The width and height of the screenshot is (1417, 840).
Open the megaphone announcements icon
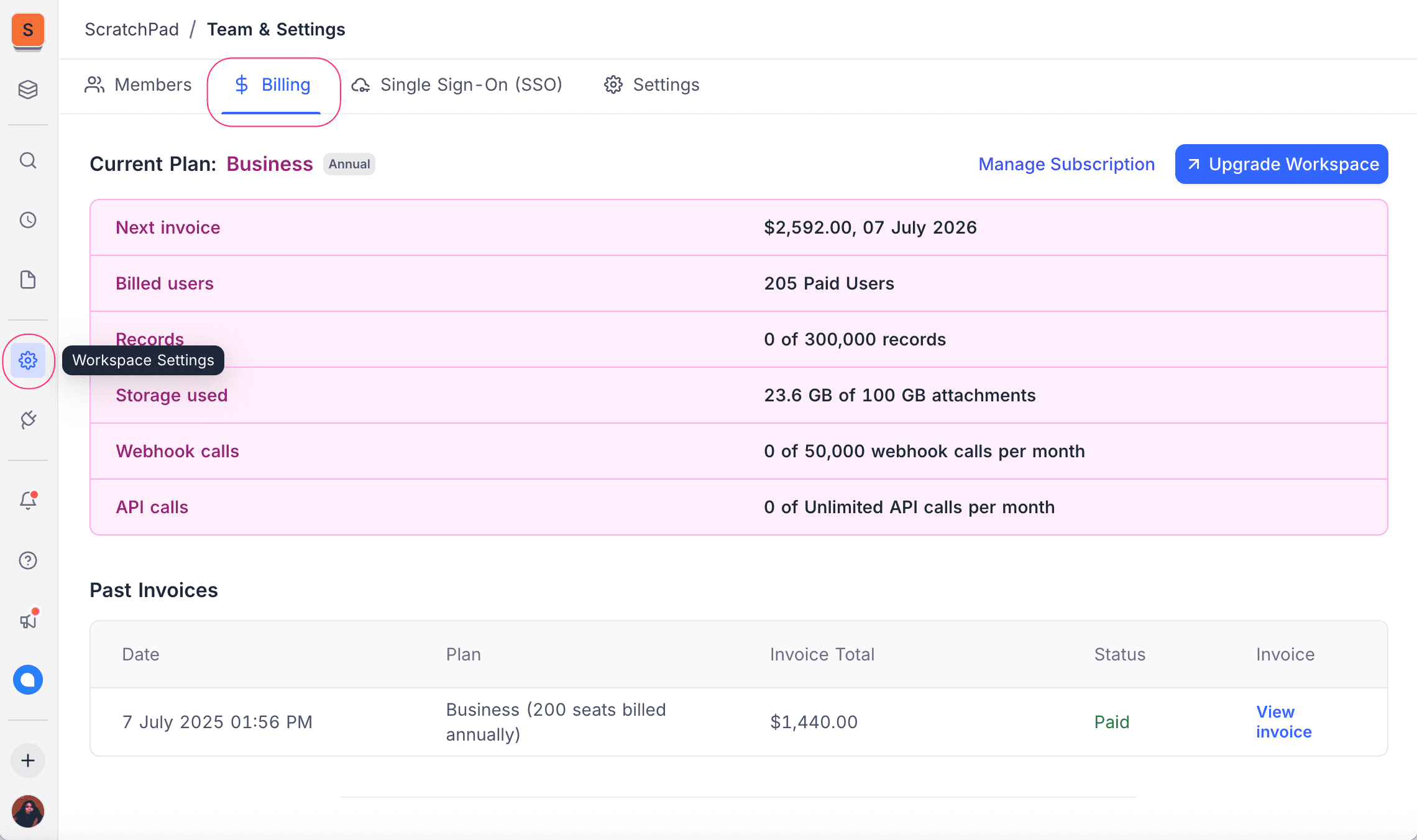point(28,620)
